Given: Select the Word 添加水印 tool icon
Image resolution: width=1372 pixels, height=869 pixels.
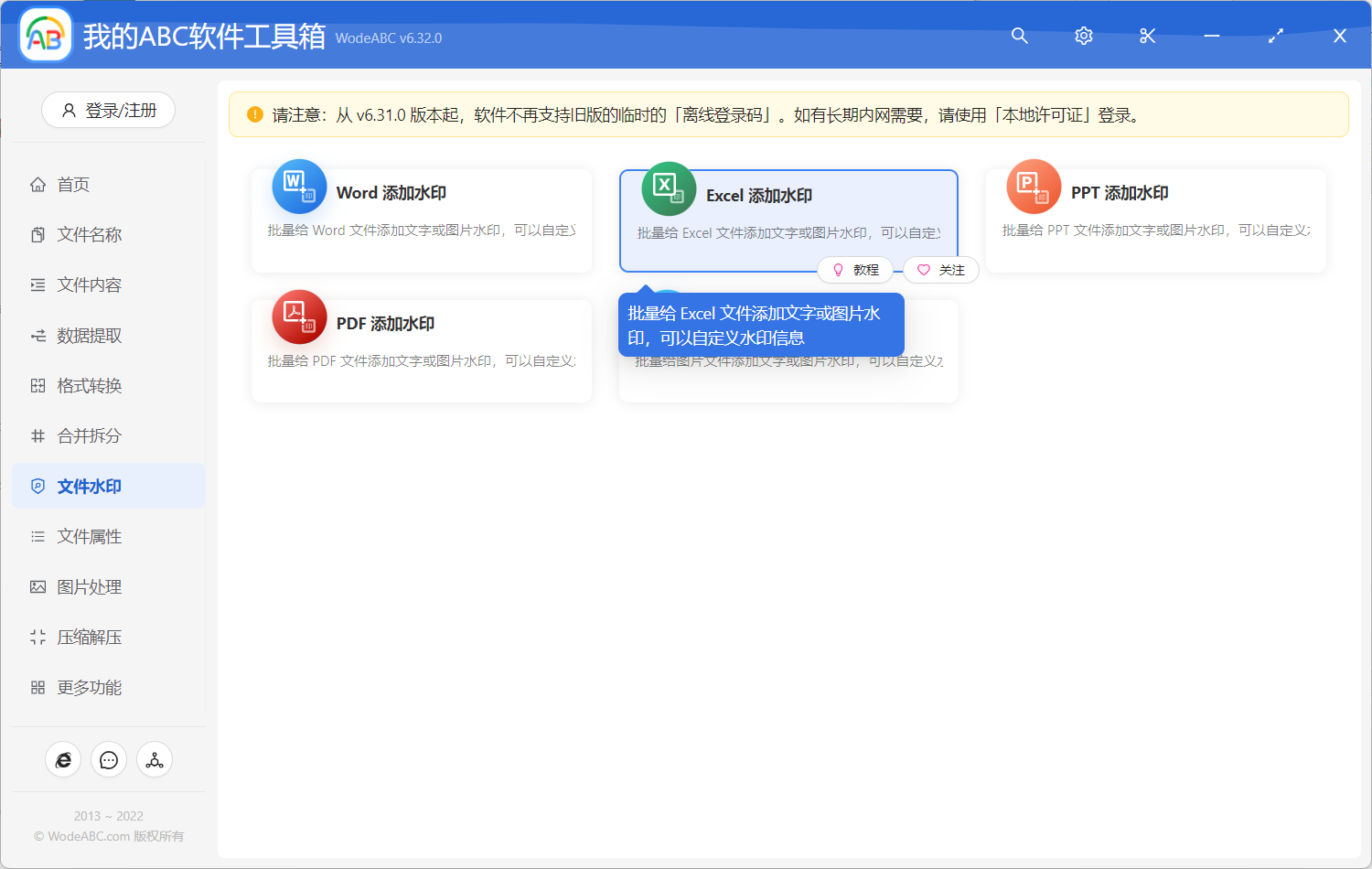Looking at the screenshot, I should 298,186.
